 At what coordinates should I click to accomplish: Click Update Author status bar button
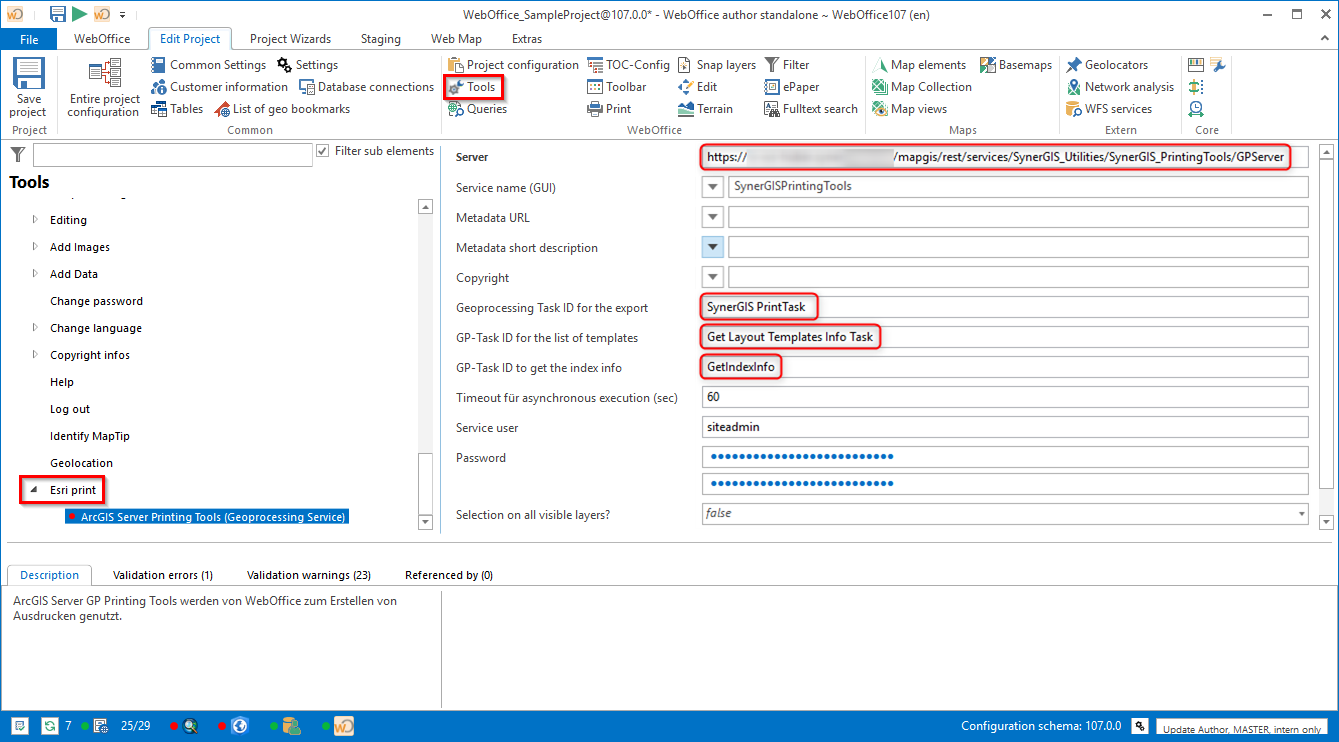[1240, 727]
